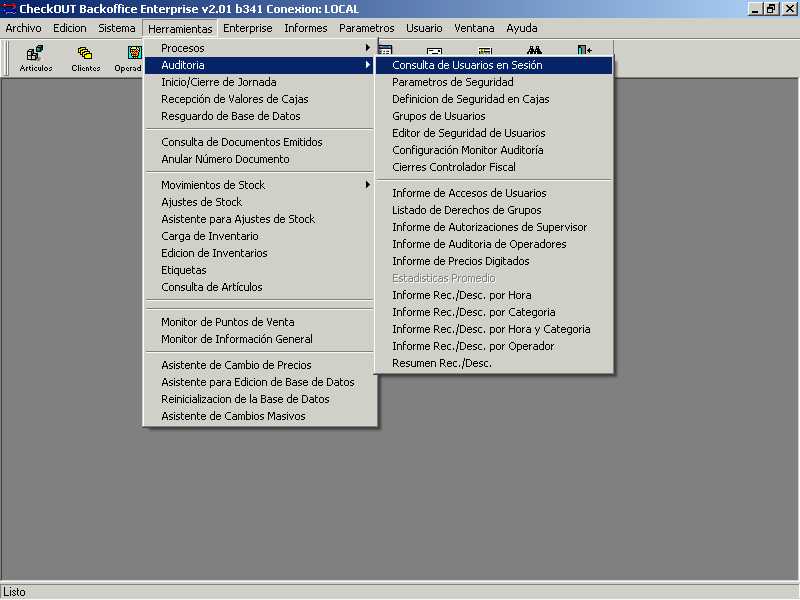Select Consulta de Usuarios en Sesión
This screenshot has width=800, height=600.
[x=494, y=65]
